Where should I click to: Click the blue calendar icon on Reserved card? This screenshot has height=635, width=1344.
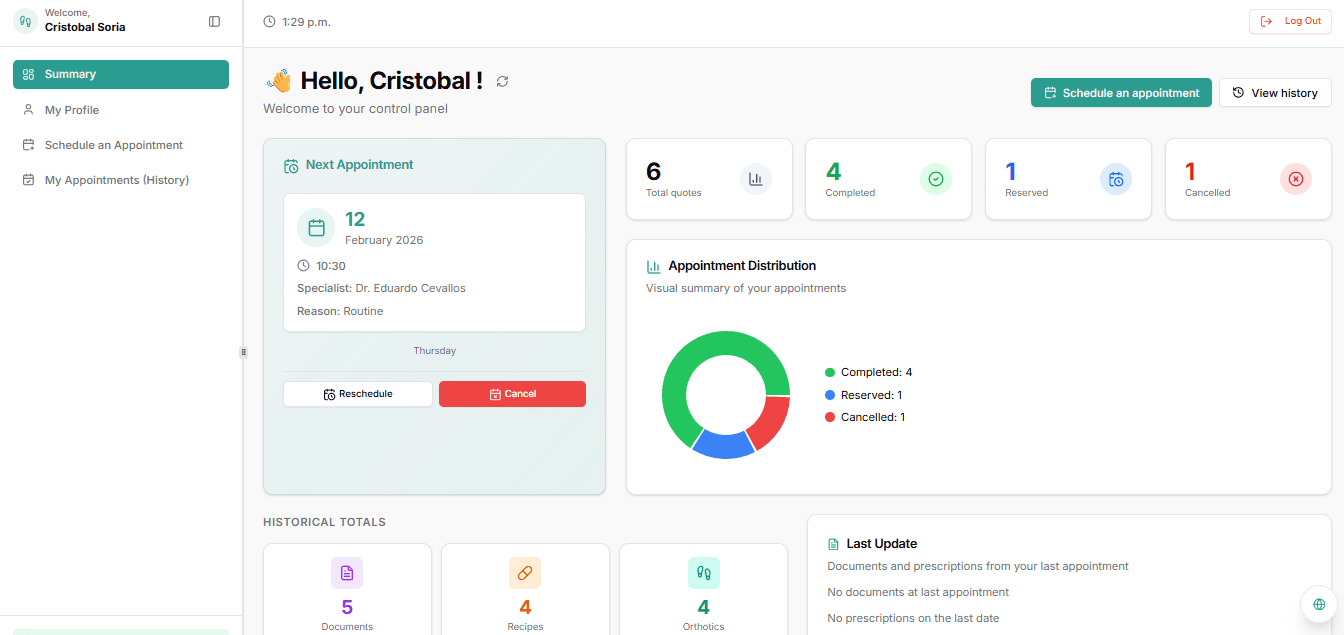click(x=1116, y=179)
